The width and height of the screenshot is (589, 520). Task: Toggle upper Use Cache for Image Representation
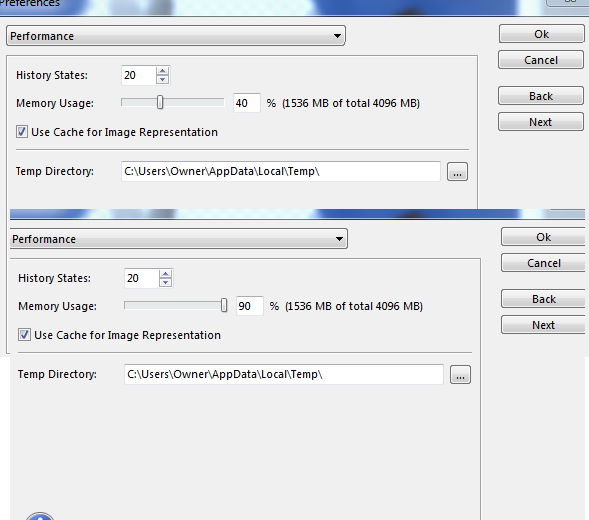[x=22, y=132]
